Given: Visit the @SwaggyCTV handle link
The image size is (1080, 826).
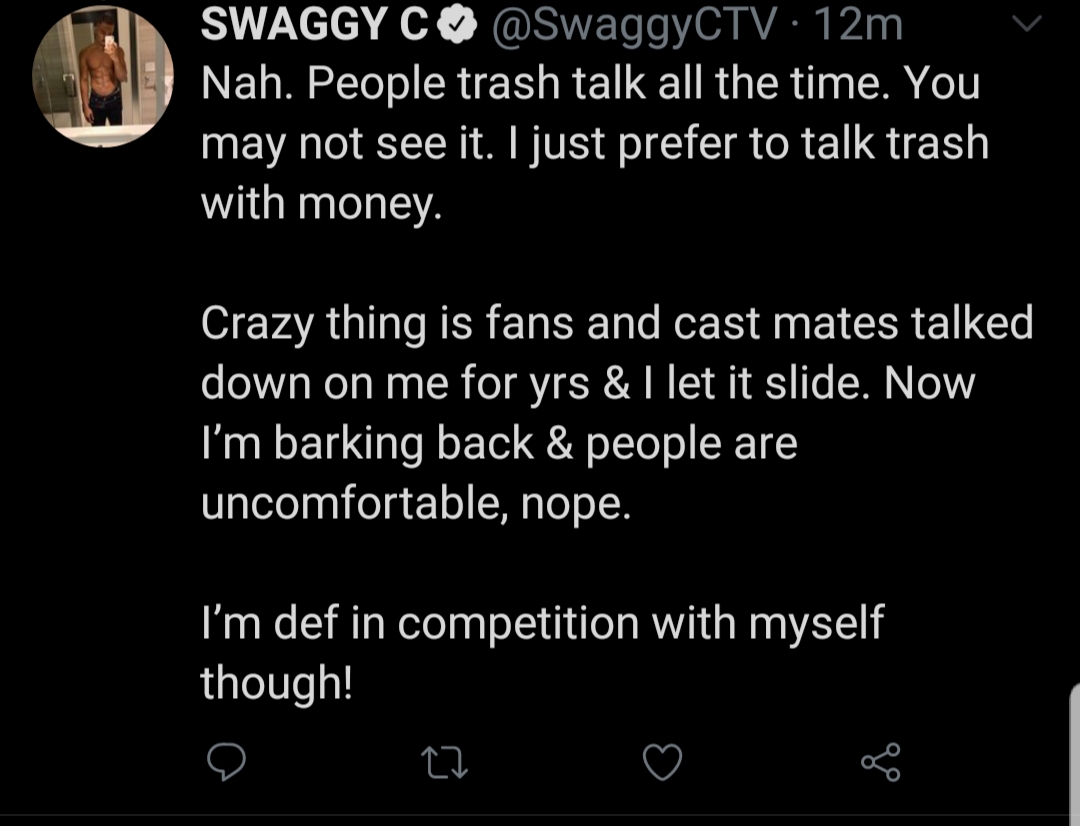Looking at the screenshot, I should click(634, 25).
